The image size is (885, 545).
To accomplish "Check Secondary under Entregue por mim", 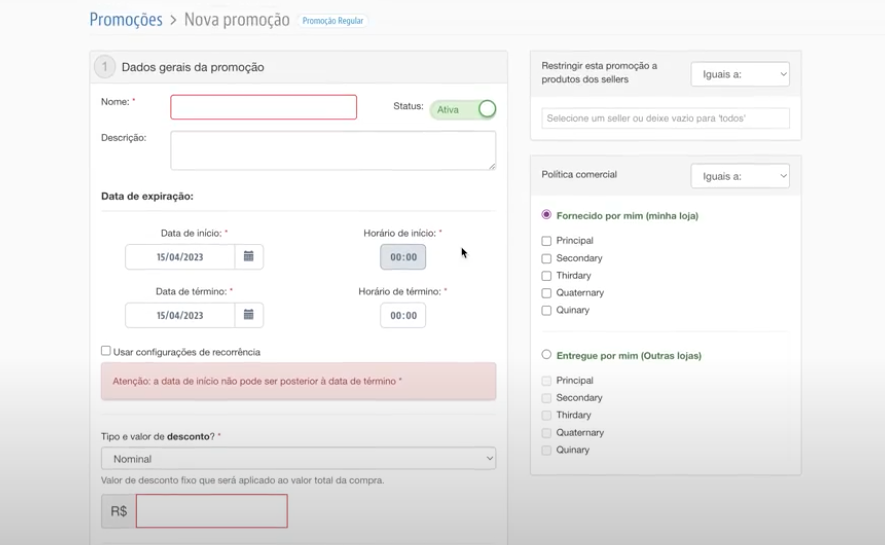I will click(546, 398).
